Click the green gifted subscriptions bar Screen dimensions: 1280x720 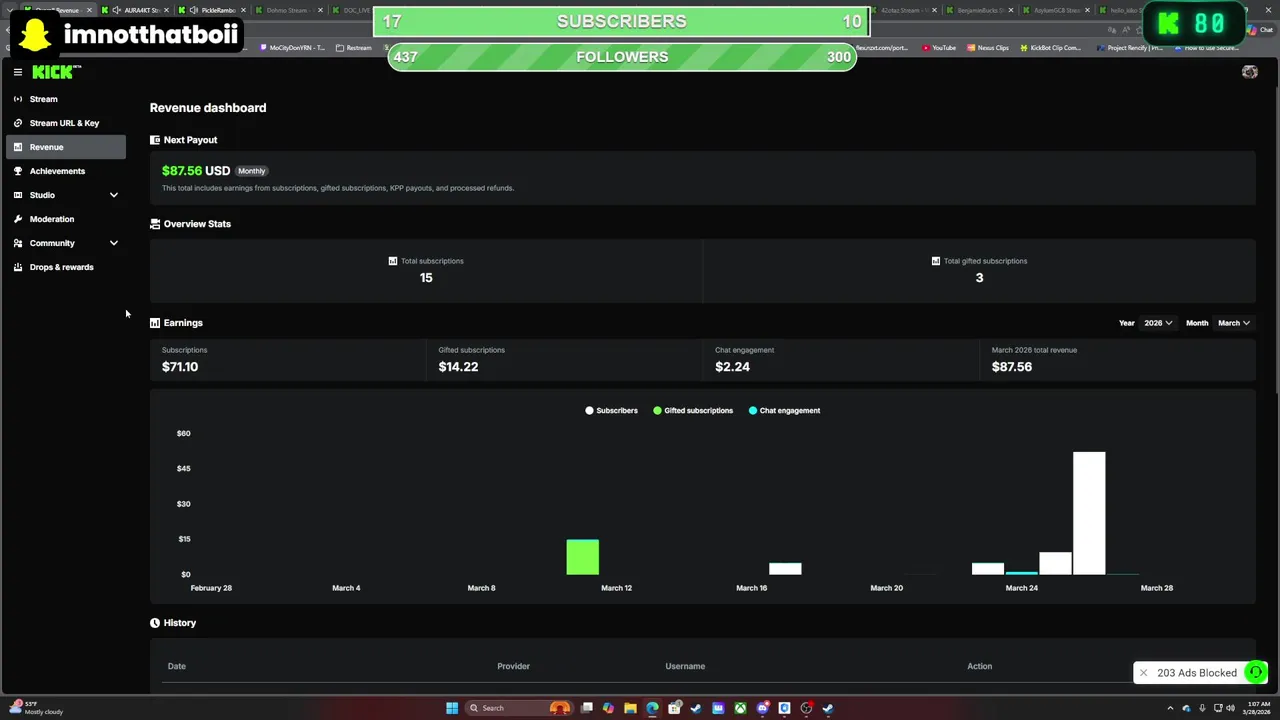[582, 557]
